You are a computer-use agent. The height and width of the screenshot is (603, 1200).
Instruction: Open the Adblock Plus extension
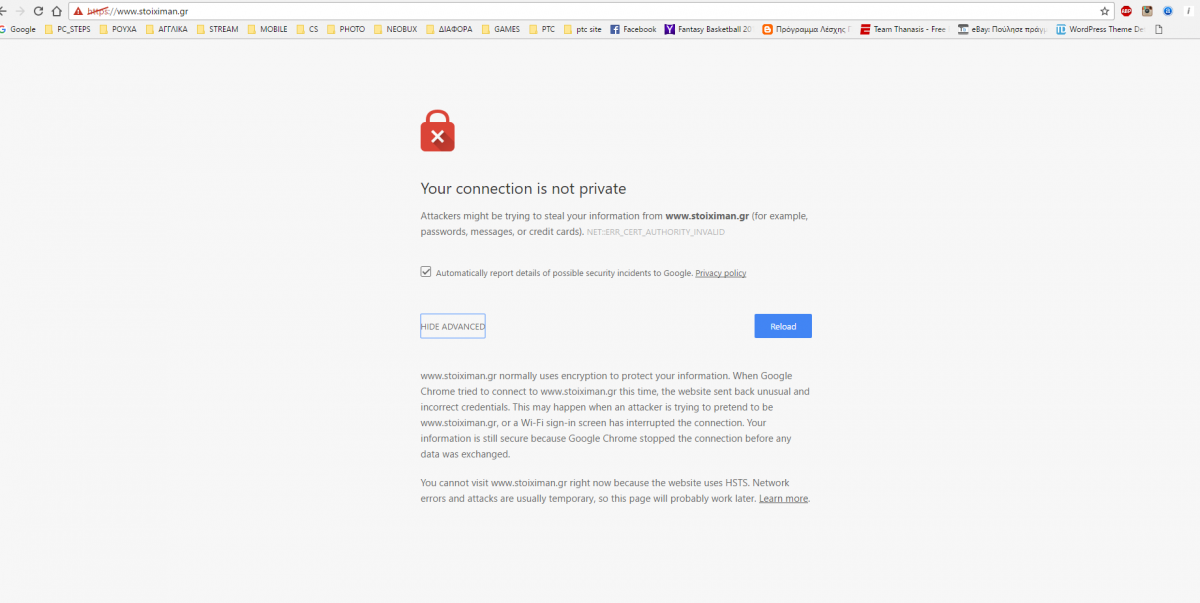[x=1126, y=11]
